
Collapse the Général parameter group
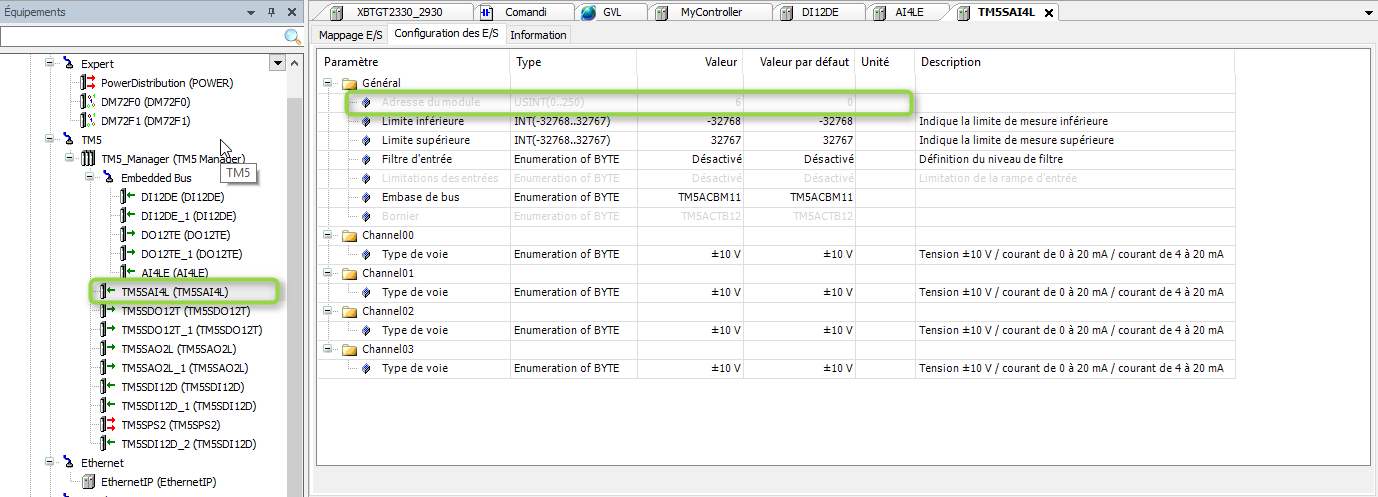329,83
